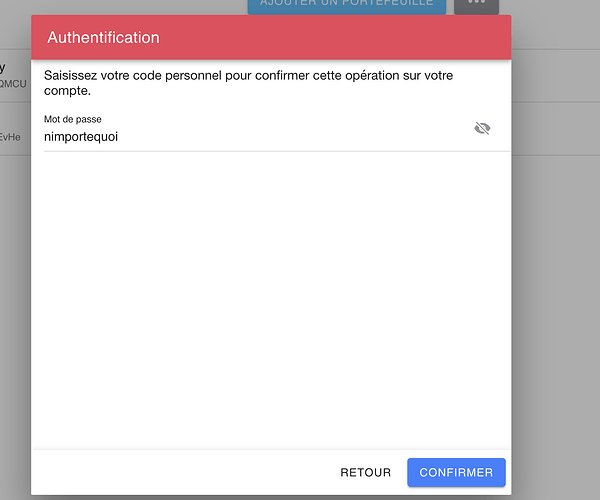The width and height of the screenshot is (600, 500).
Task: Click the Authentification dialog title
Action: [103, 37]
